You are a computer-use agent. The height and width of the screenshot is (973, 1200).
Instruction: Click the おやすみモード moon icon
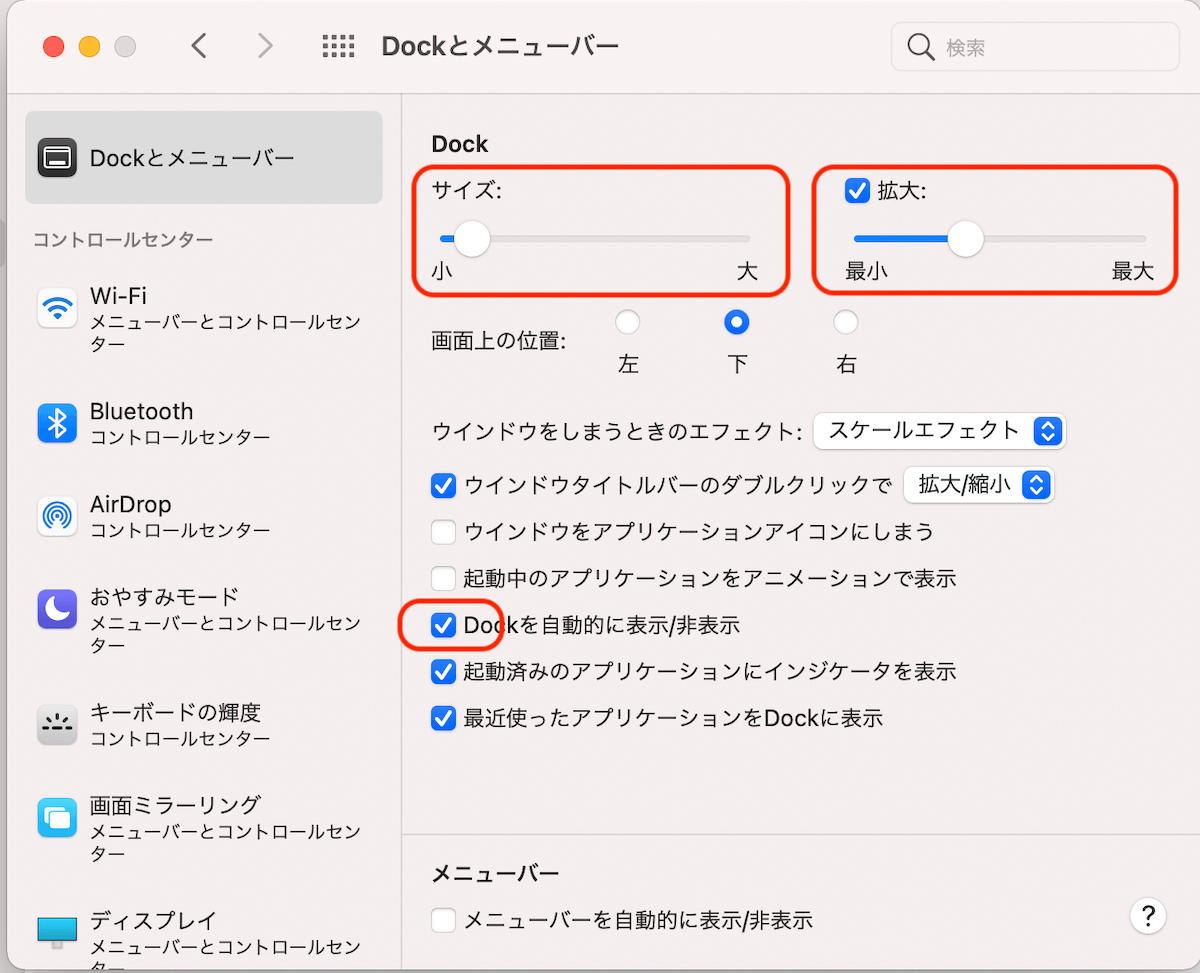(x=57, y=608)
